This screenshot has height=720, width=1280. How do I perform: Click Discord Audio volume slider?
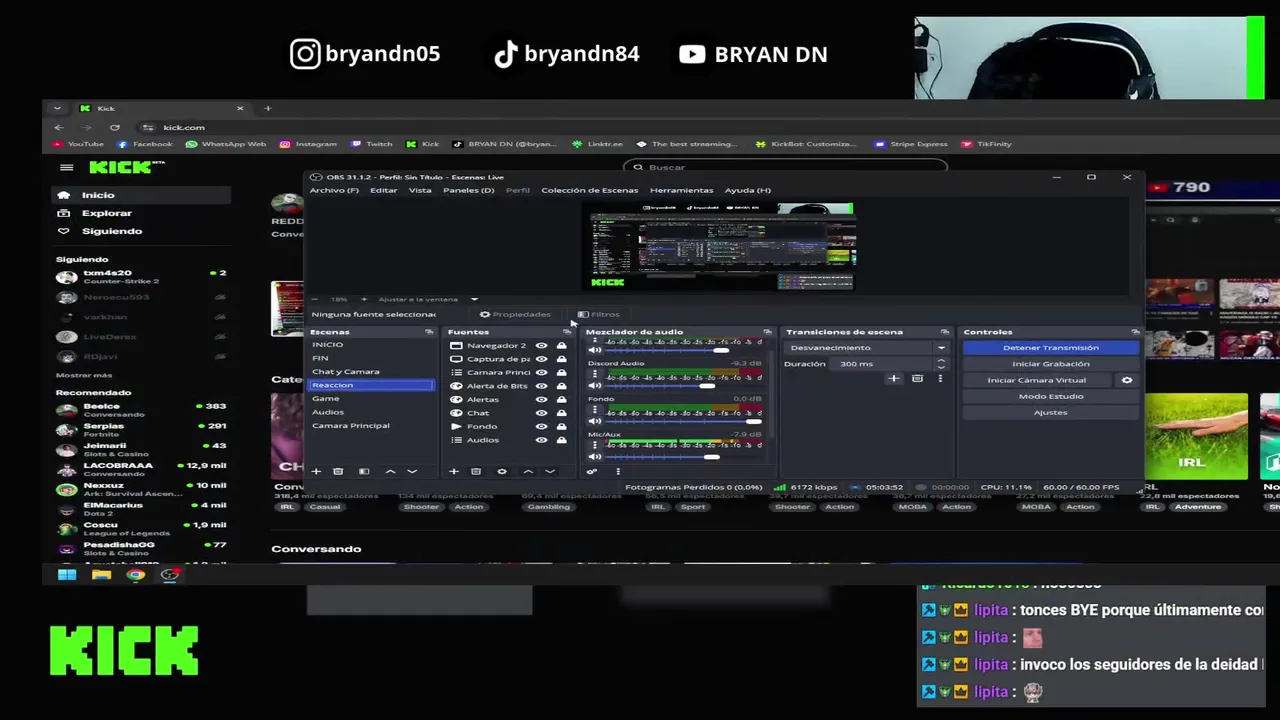(684, 385)
